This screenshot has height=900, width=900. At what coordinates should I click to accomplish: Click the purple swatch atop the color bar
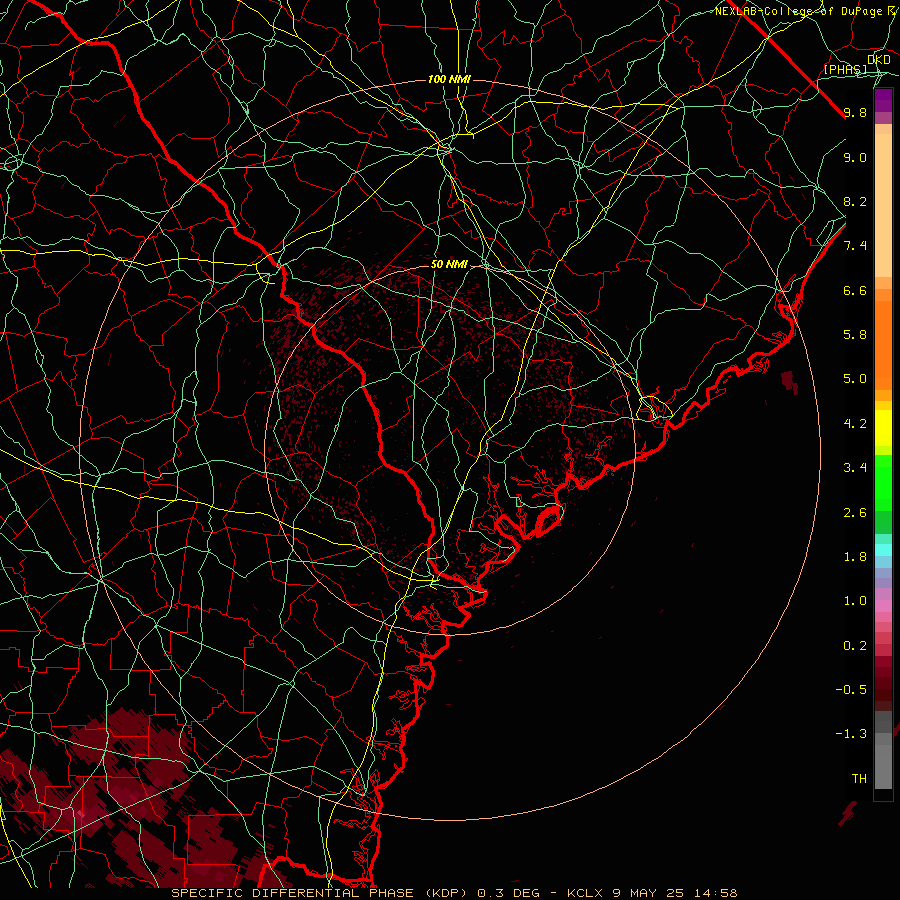coord(883,100)
